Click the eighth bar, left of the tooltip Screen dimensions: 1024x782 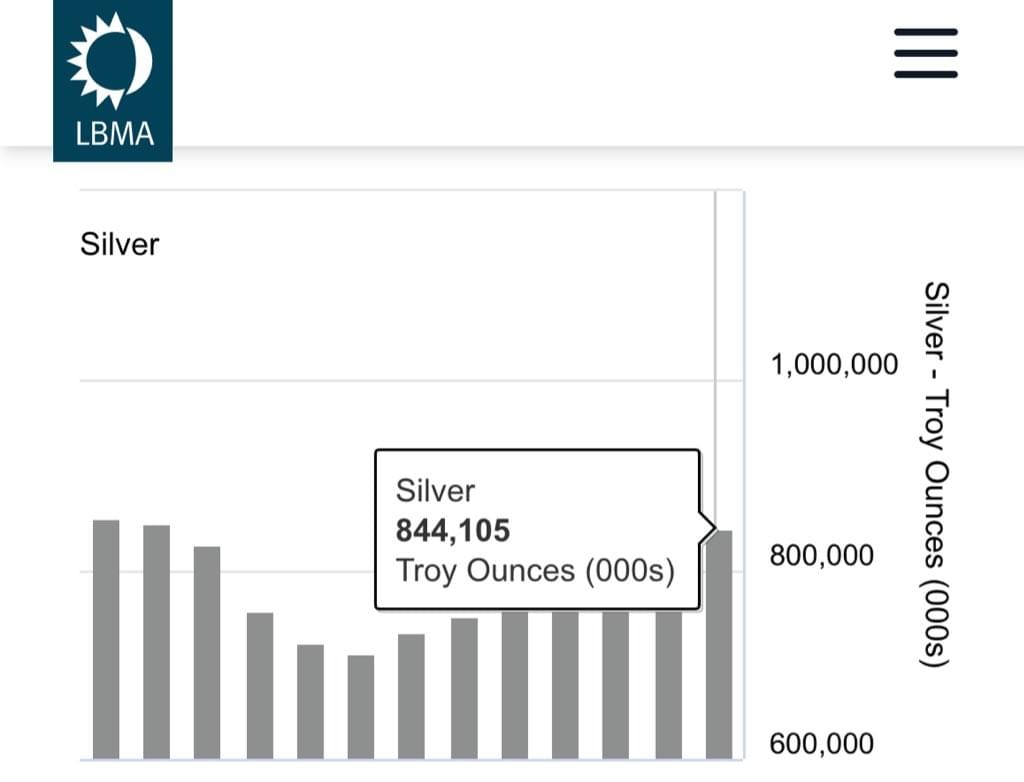[464, 688]
